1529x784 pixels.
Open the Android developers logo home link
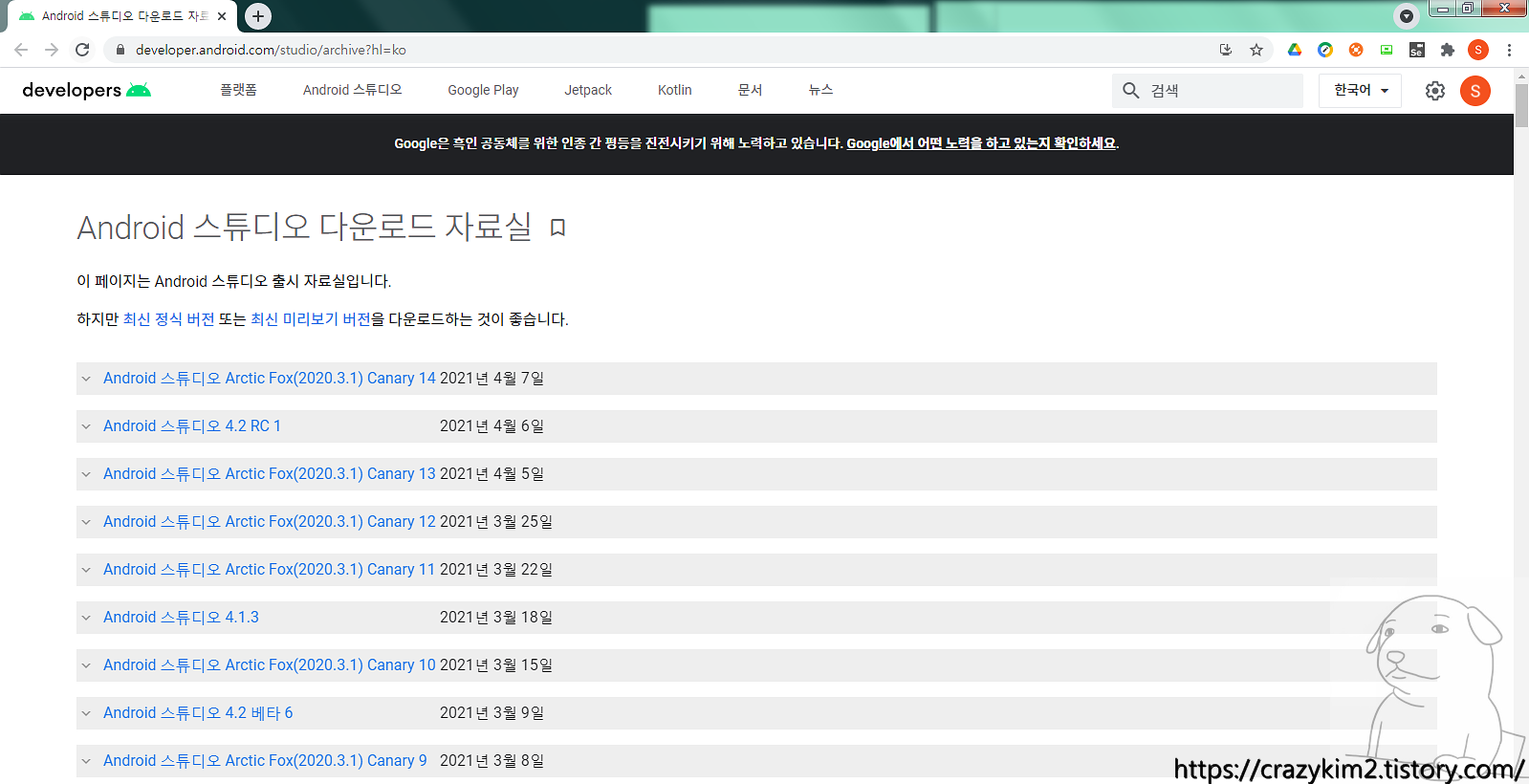(87, 90)
